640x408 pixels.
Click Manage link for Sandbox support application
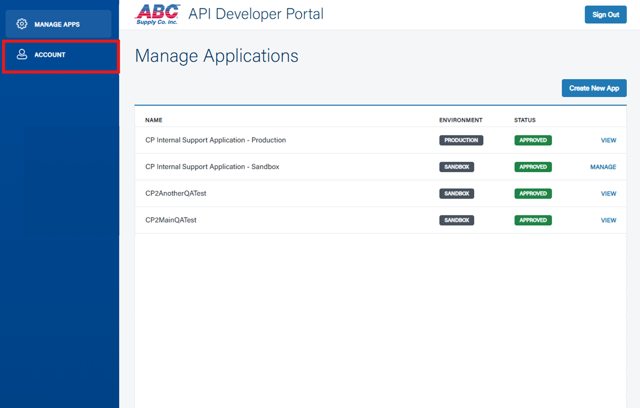coord(603,167)
